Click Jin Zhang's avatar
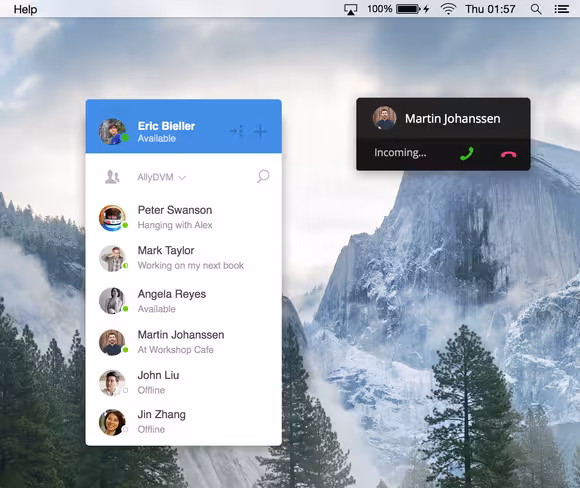Screen dimensions: 580x488 pos(112,422)
